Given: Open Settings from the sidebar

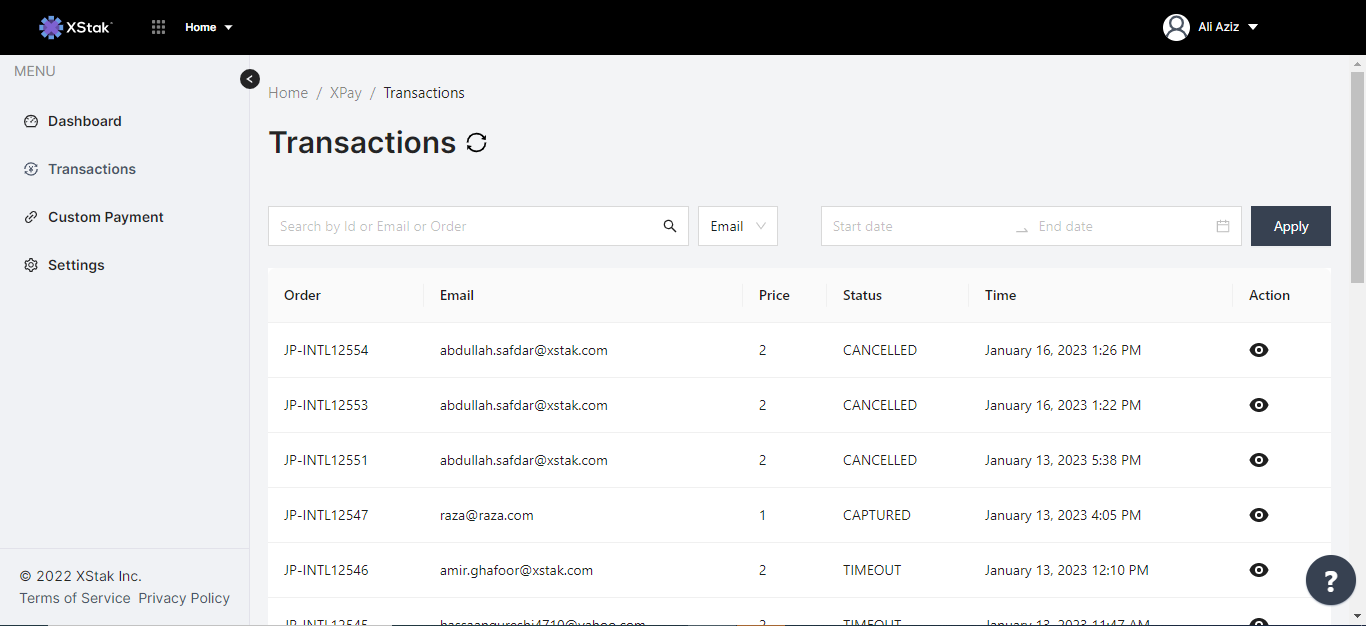Looking at the screenshot, I should click(76, 264).
